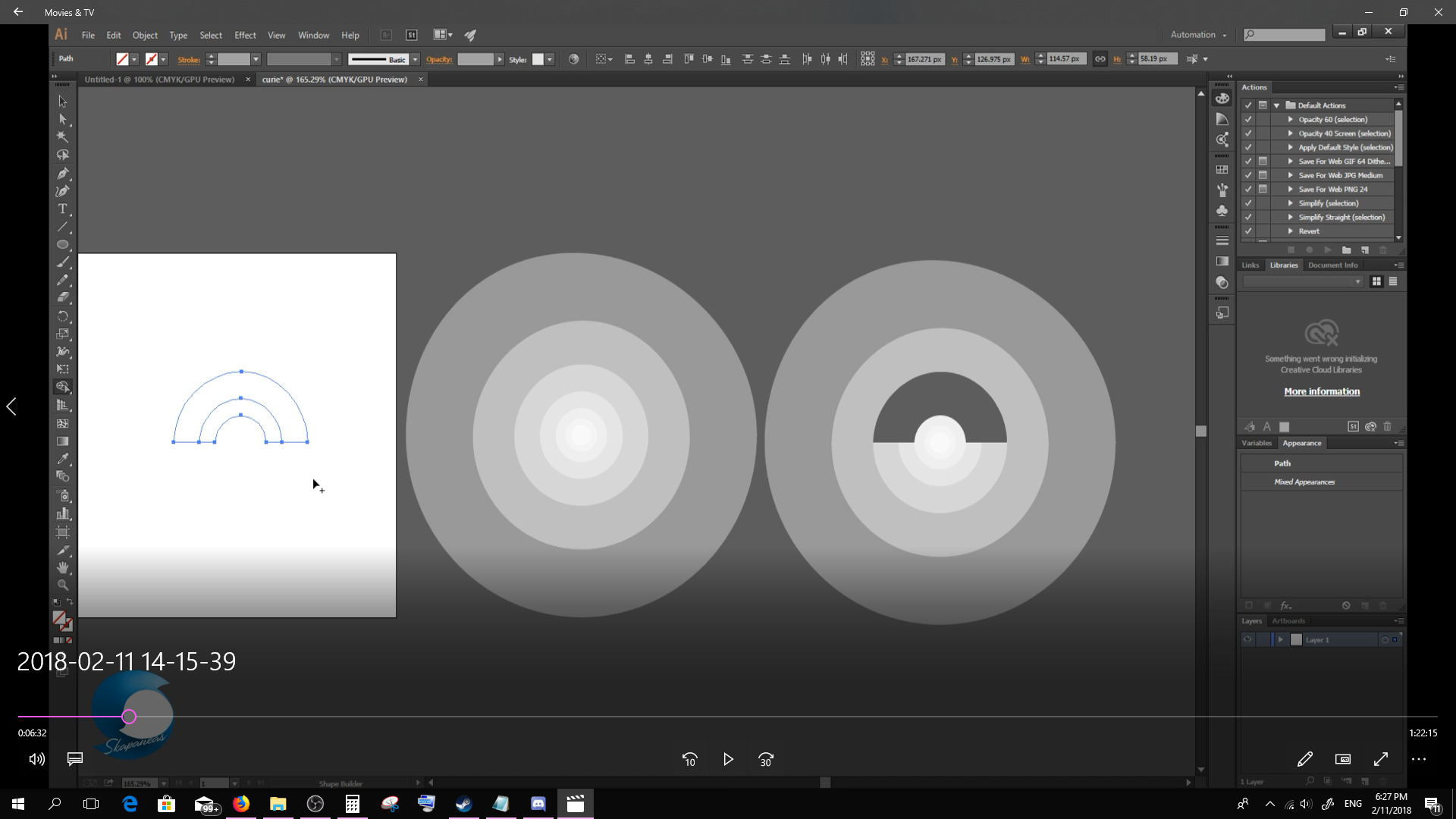Image resolution: width=1456 pixels, height=819 pixels.
Task: Select the Lasso tool
Action: tap(63, 155)
